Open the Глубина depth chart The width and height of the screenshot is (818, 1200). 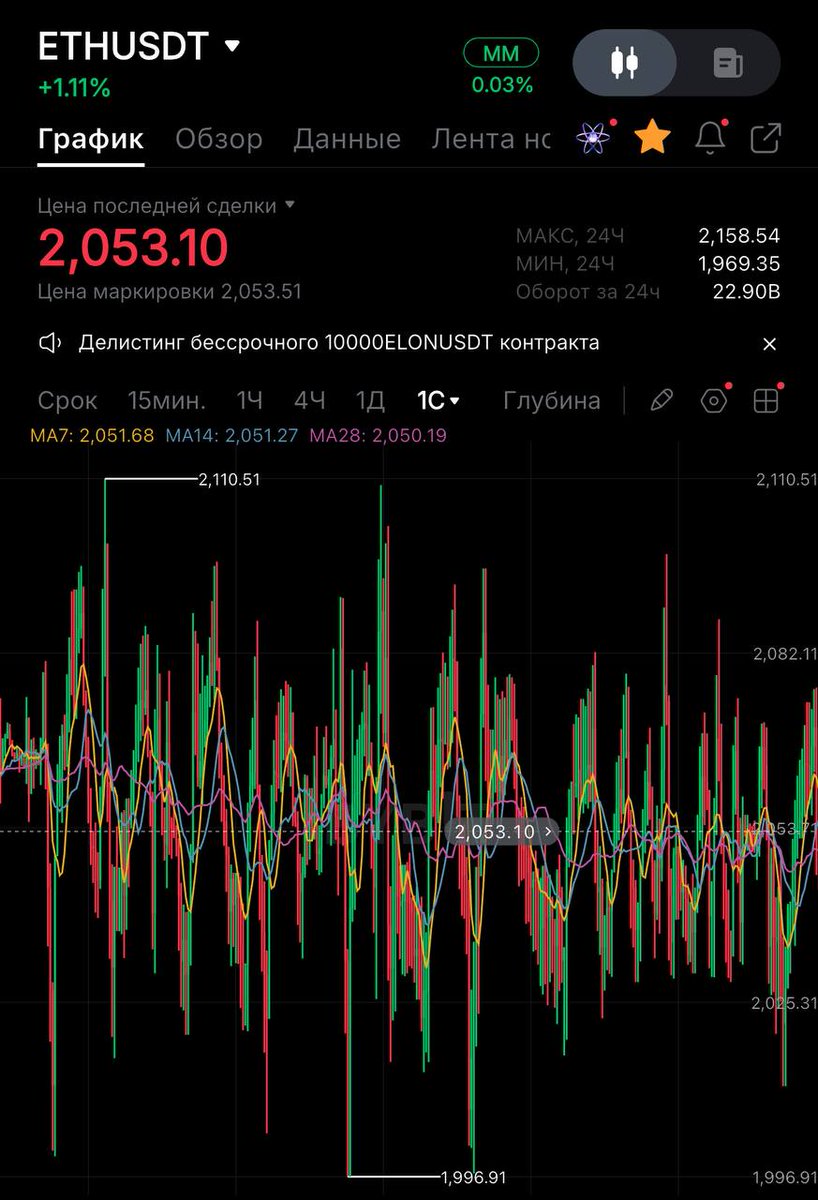coord(552,401)
